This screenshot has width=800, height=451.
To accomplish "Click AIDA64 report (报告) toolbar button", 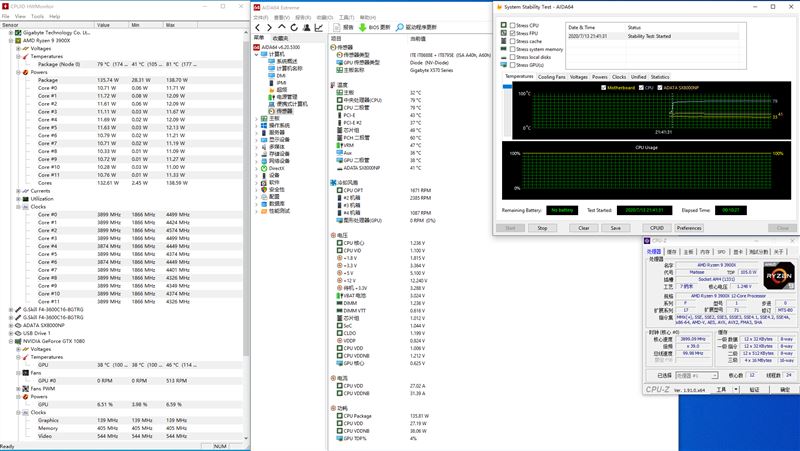I will pyautogui.click(x=343, y=28).
